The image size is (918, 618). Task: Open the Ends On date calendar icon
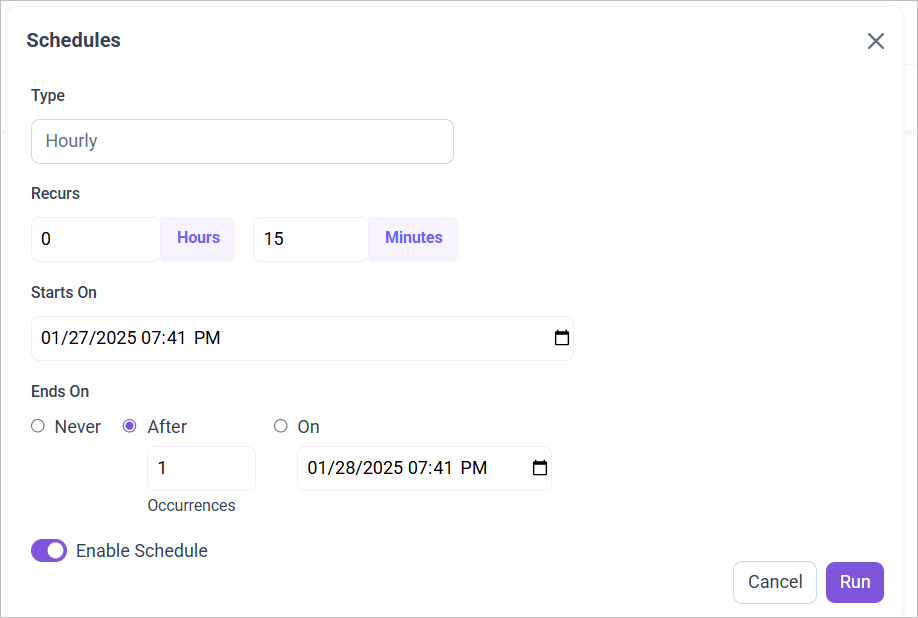point(539,468)
